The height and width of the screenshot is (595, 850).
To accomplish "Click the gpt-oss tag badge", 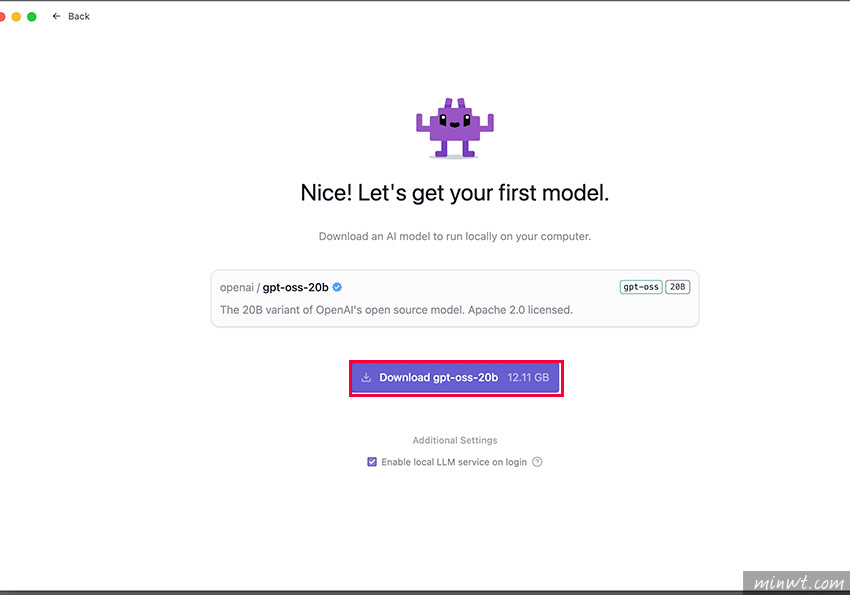I will [x=641, y=287].
